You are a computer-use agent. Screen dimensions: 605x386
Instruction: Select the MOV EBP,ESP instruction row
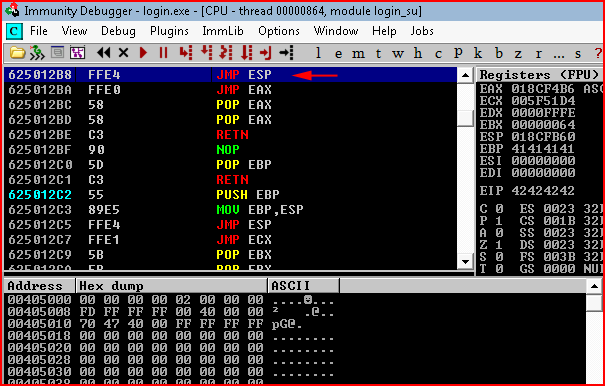pyautogui.click(x=230, y=210)
